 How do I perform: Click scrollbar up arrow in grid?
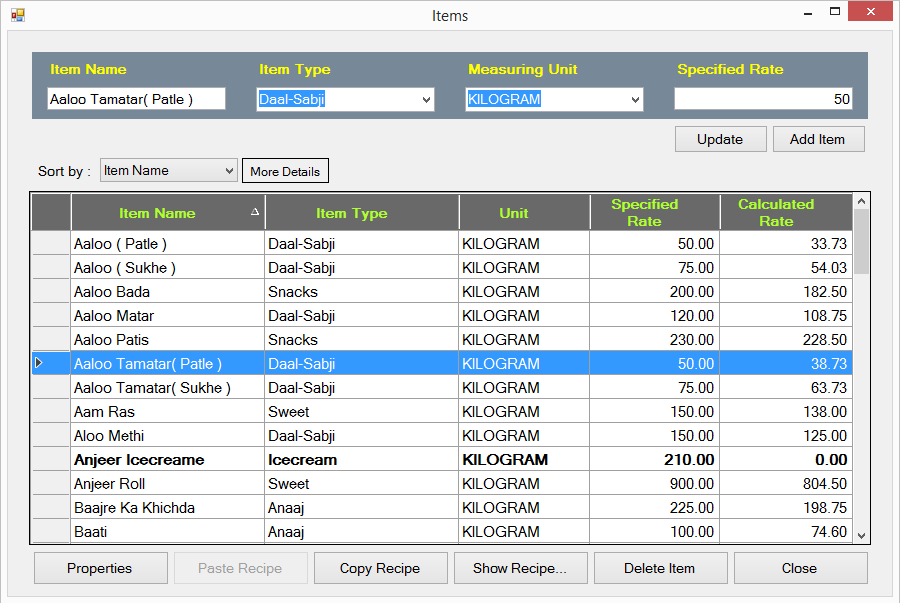pyautogui.click(x=861, y=201)
